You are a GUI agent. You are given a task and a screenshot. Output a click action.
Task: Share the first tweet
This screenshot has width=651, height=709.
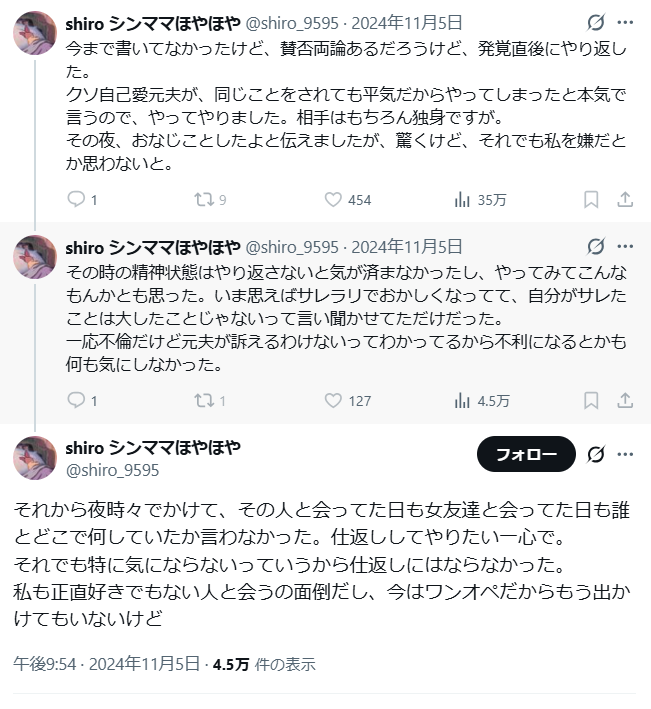[625, 199]
